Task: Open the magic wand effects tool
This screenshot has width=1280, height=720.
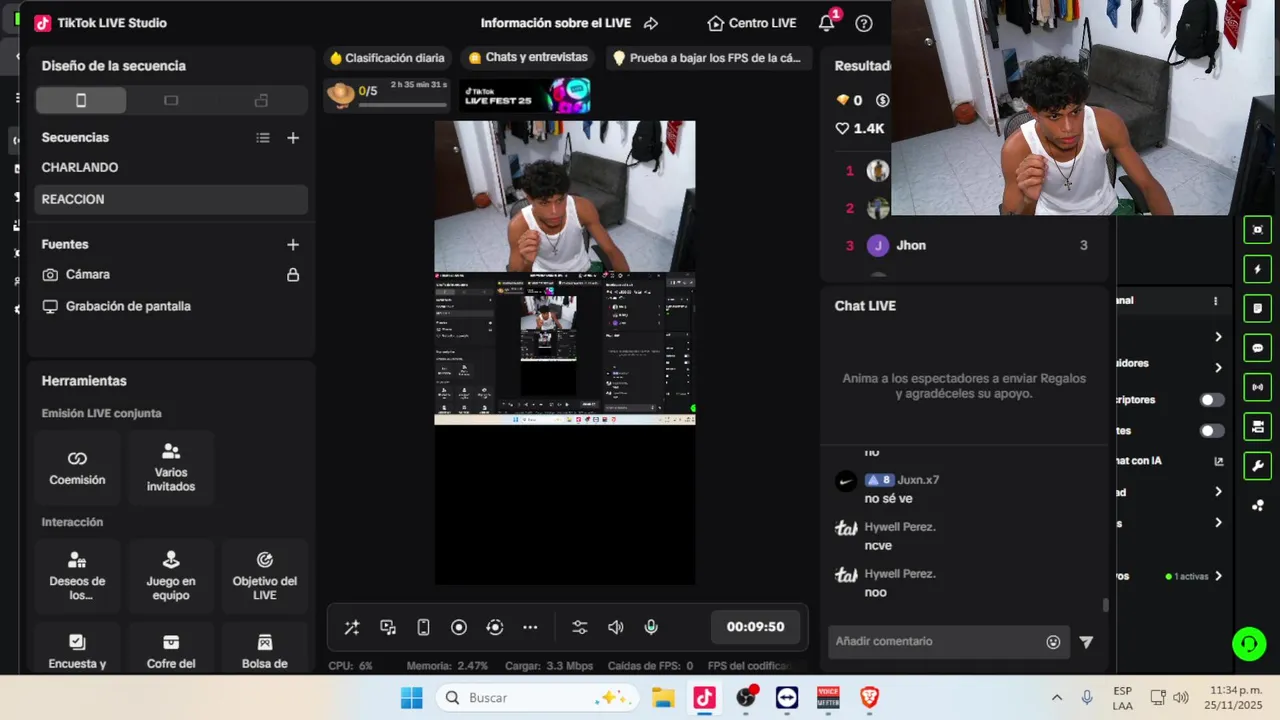Action: pyautogui.click(x=352, y=627)
